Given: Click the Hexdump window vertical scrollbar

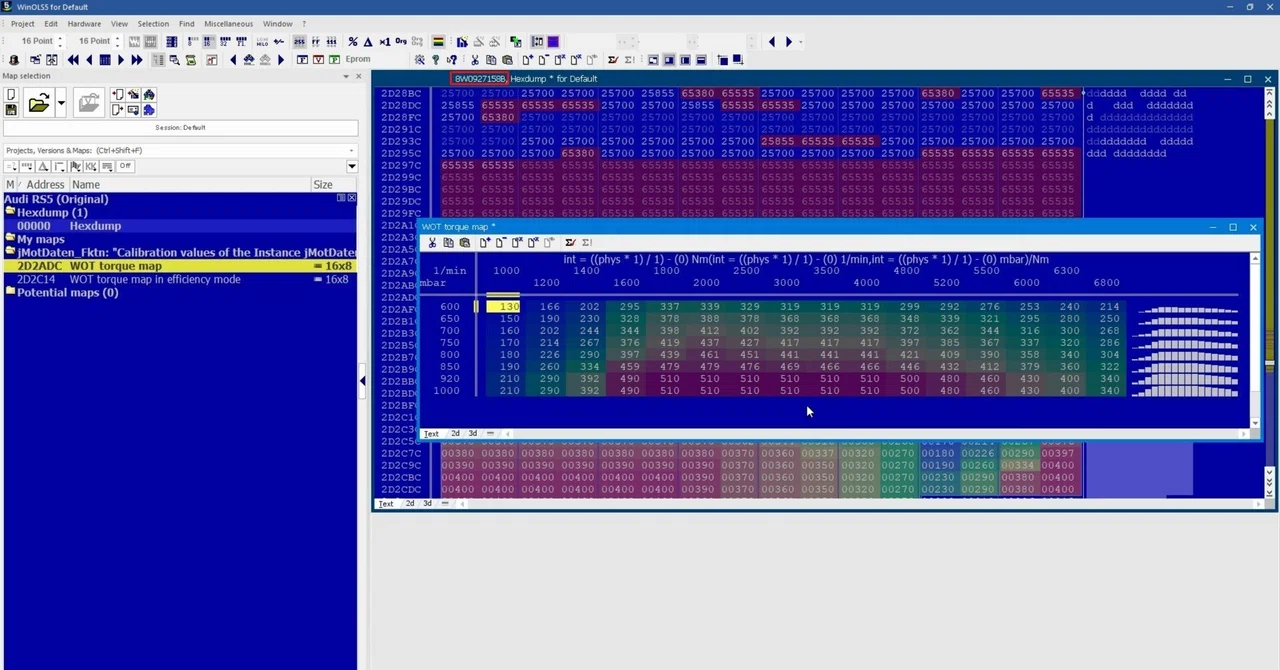Looking at the screenshot, I should (1271, 290).
